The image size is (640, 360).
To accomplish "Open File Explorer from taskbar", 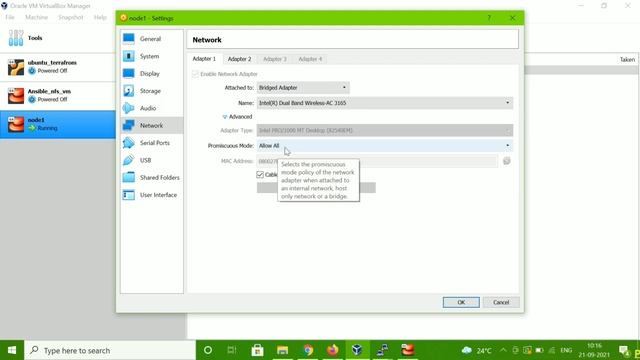I will [x=282, y=350].
